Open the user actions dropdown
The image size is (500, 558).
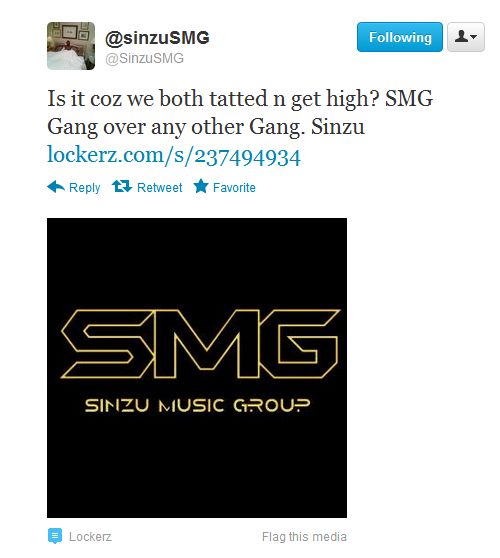click(x=466, y=37)
